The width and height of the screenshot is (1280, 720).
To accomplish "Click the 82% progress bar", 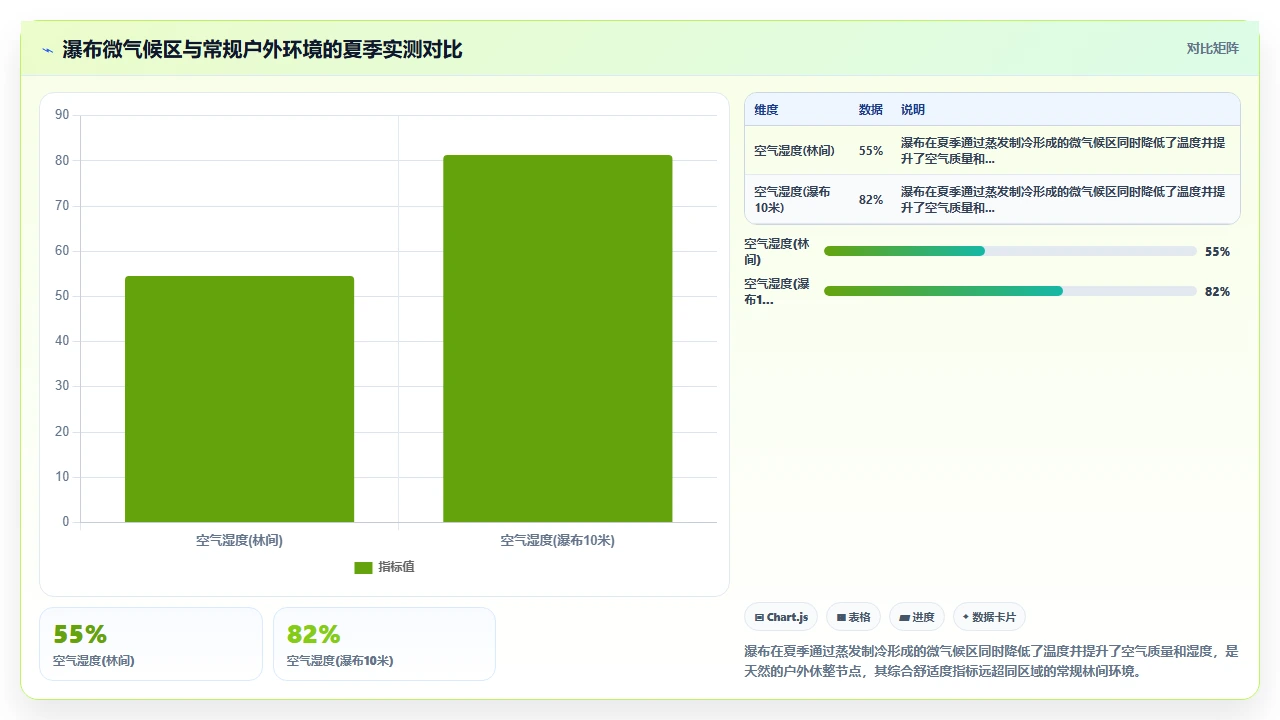I will (x=1010, y=291).
